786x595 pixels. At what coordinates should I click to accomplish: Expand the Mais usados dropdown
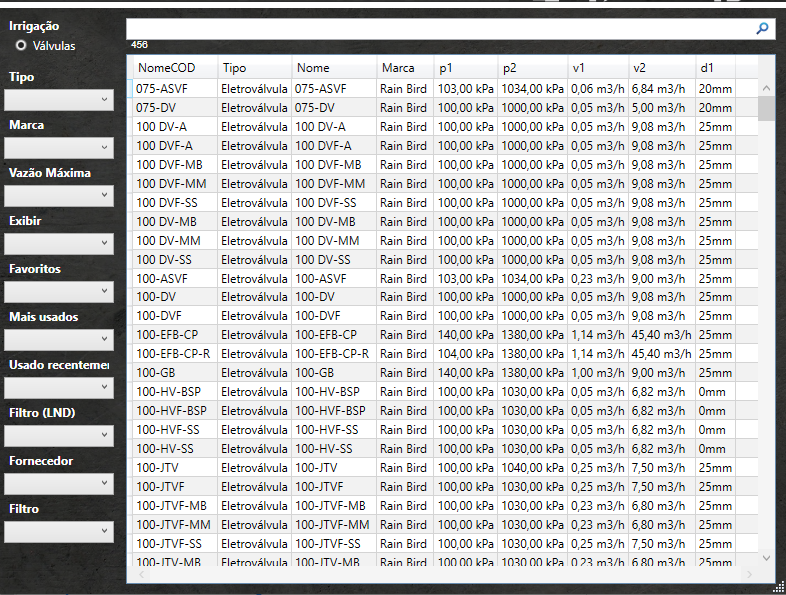pyautogui.click(x=59, y=340)
